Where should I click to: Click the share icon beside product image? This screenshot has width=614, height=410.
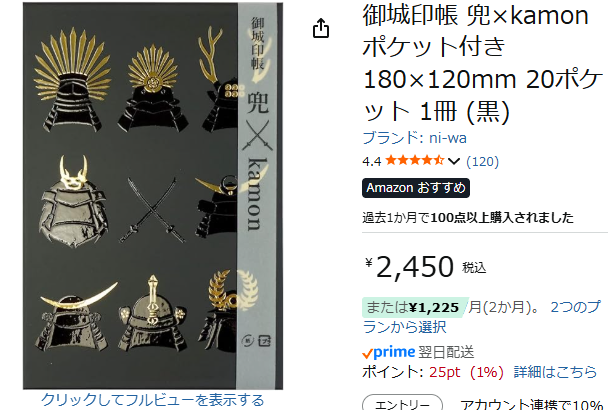[321, 28]
